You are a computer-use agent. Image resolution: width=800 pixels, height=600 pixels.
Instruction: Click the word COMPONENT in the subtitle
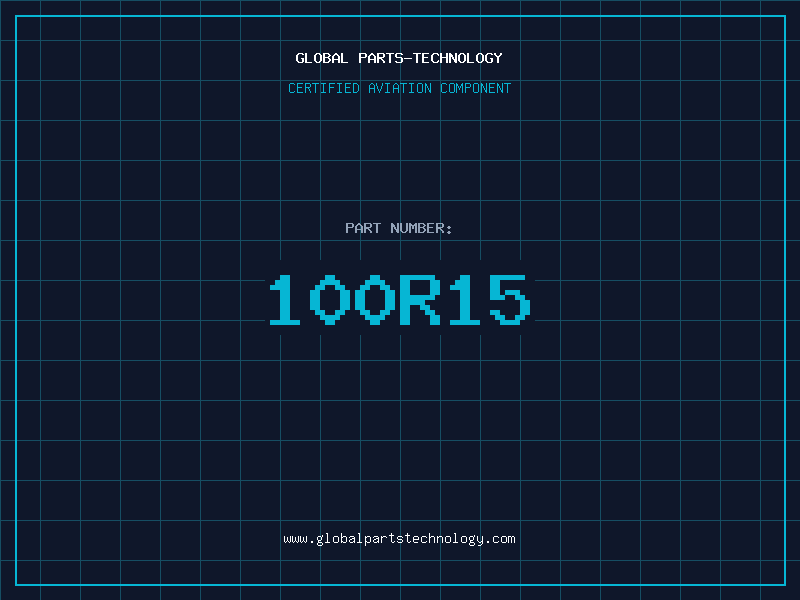click(x=475, y=88)
